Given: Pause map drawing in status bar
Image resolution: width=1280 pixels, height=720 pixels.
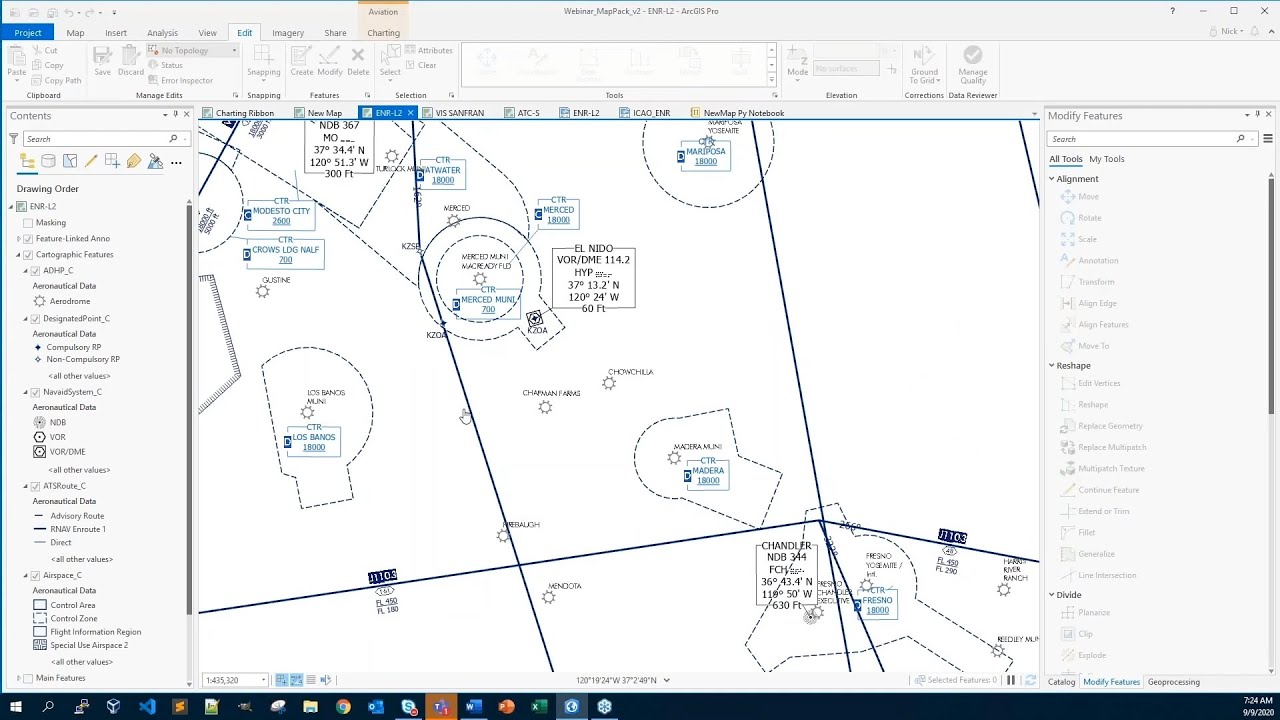Looking at the screenshot, I should point(1011,680).
